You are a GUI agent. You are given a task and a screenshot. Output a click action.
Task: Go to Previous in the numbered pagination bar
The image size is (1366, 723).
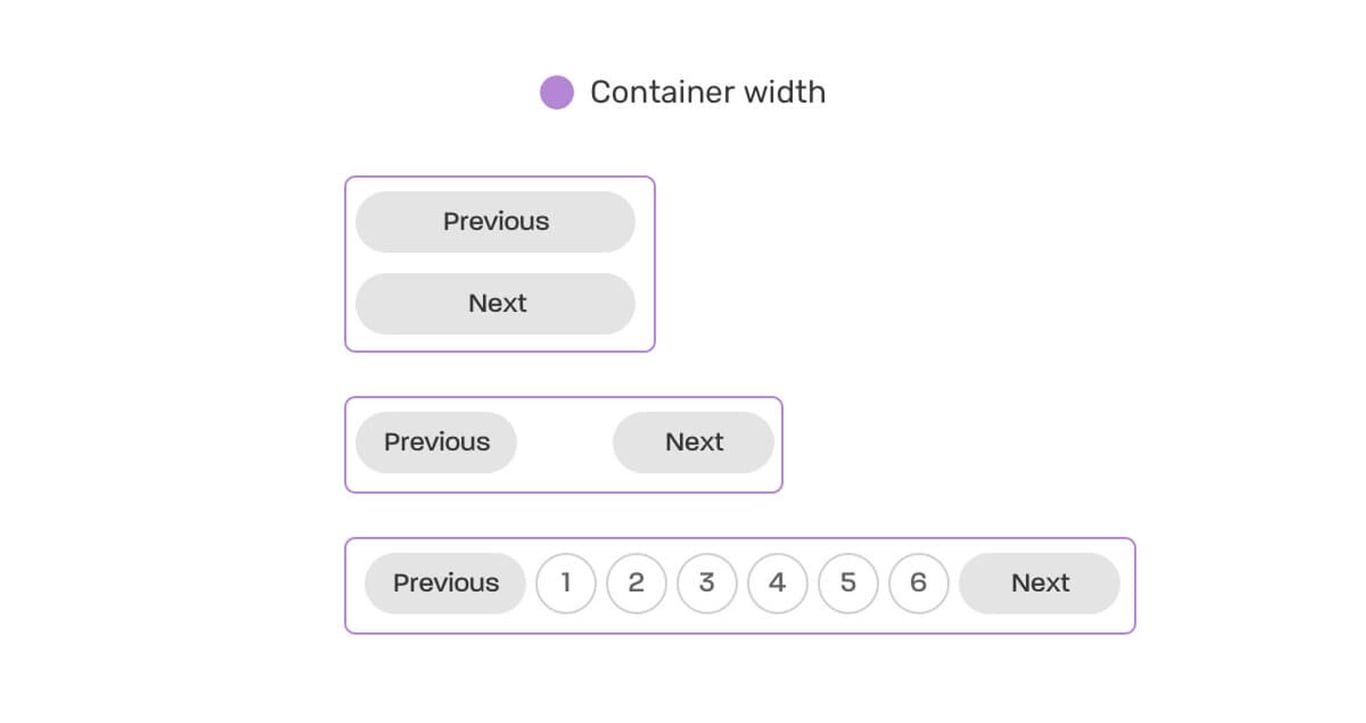(445, 583)
